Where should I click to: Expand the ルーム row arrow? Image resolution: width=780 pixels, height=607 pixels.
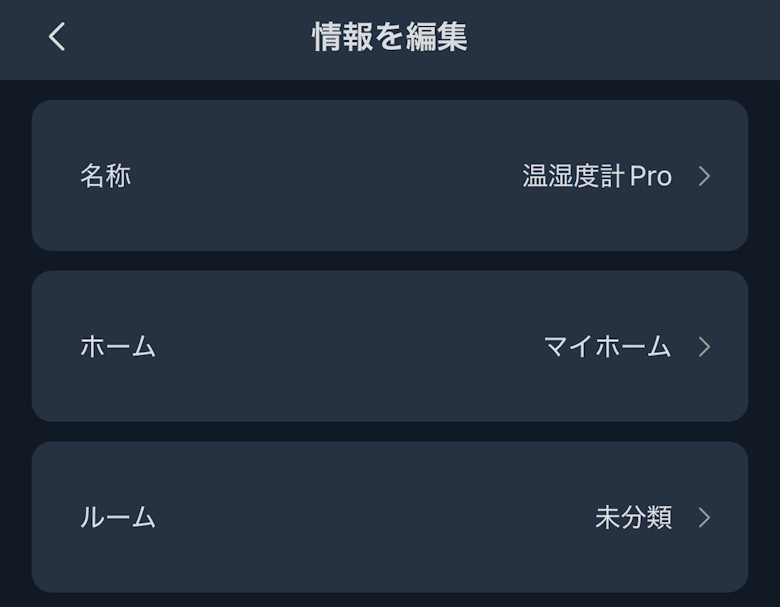click(x=704, y=517)
